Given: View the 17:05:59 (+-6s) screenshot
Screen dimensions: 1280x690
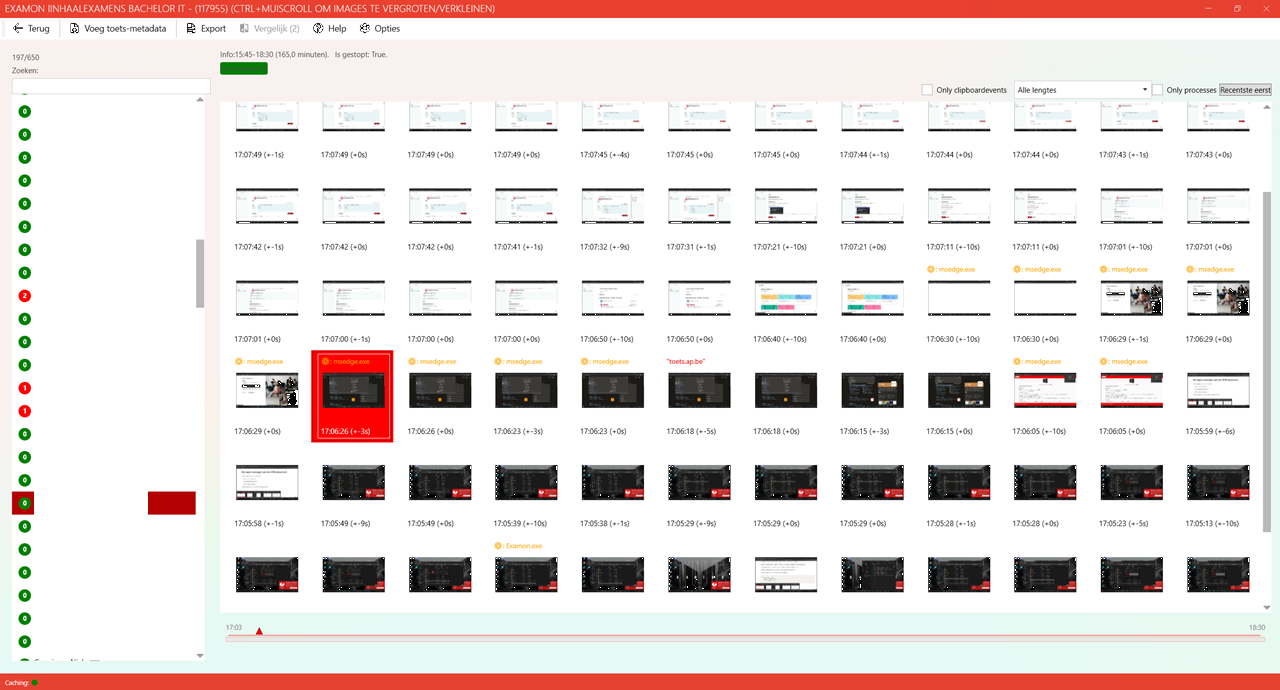Looking at the screenshot, I should pos(1218,390).
